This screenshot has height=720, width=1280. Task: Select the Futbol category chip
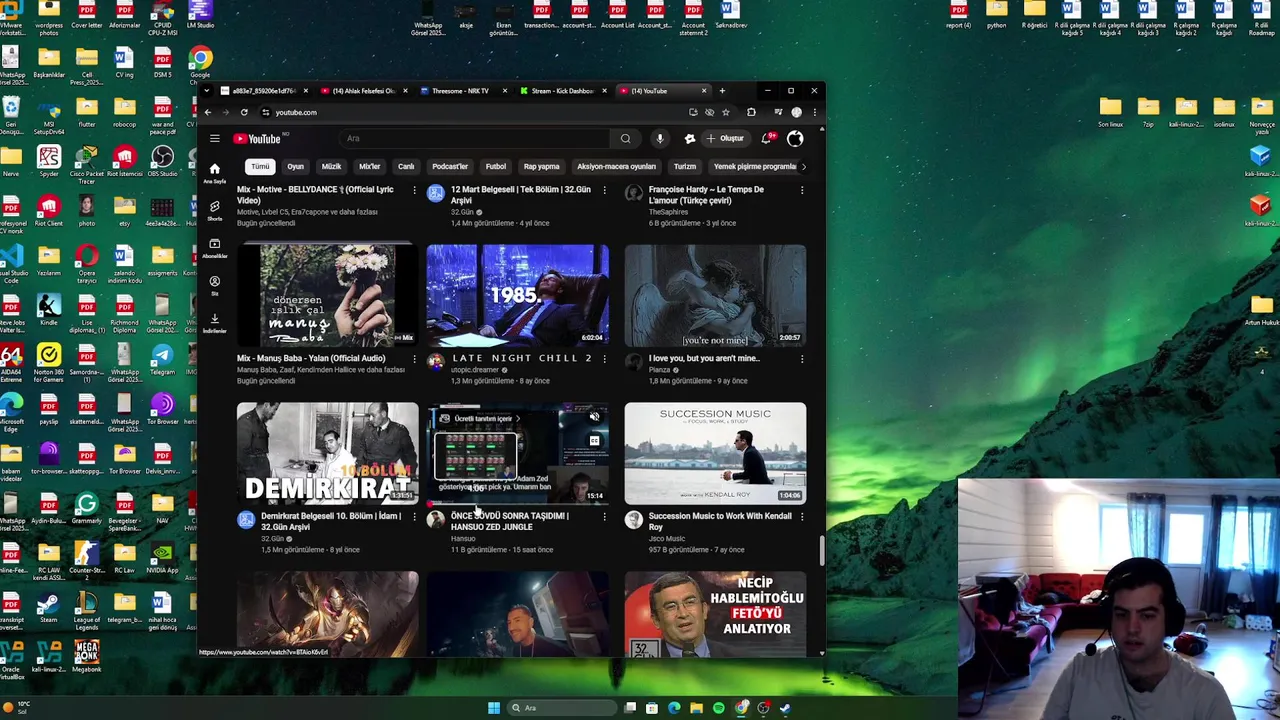click(496, 166)
